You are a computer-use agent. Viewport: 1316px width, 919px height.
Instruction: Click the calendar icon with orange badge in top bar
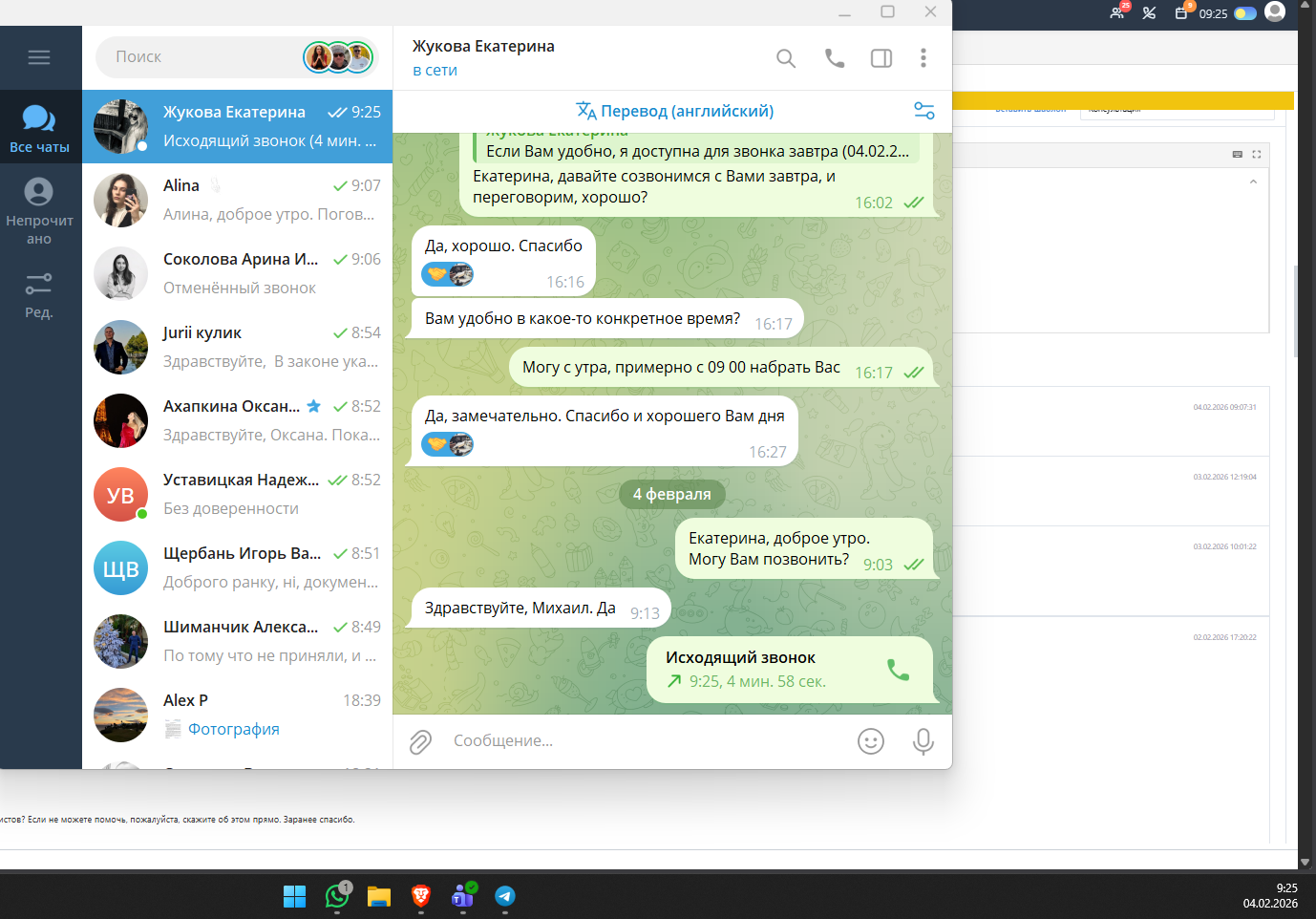(1183, 11)
